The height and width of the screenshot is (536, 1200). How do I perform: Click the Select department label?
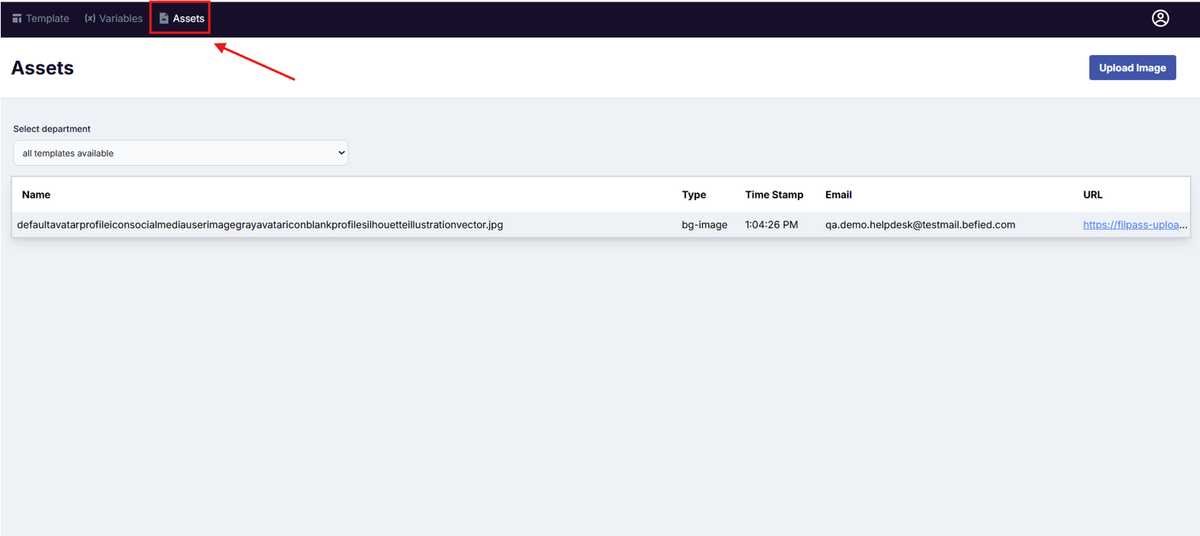(52, 129)
